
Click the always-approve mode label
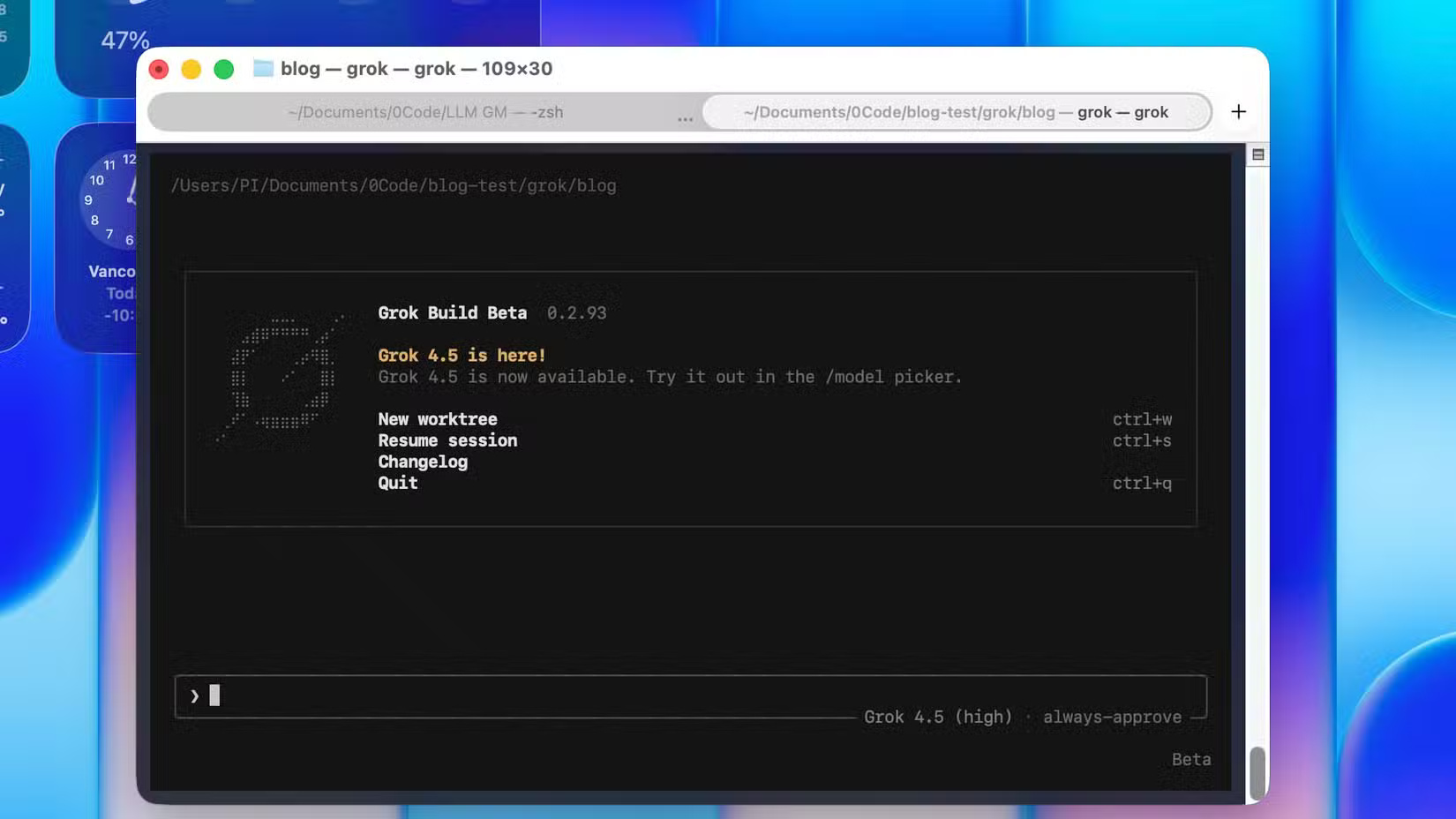[1112, 717]
